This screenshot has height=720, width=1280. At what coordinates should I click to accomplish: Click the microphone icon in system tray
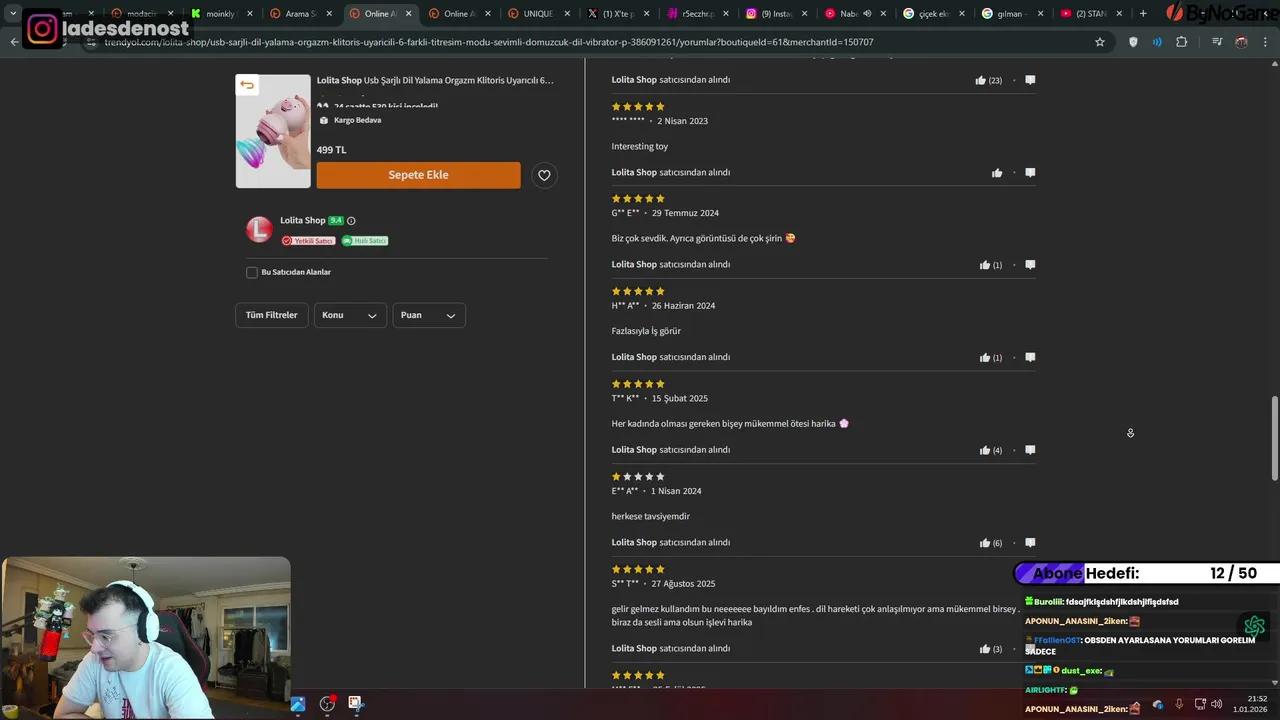tap(1179, 704)
